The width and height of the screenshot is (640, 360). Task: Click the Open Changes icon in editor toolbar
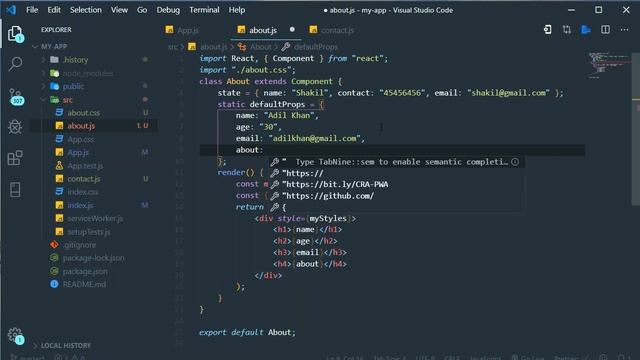pyautogui.click(x=548, y=29)
